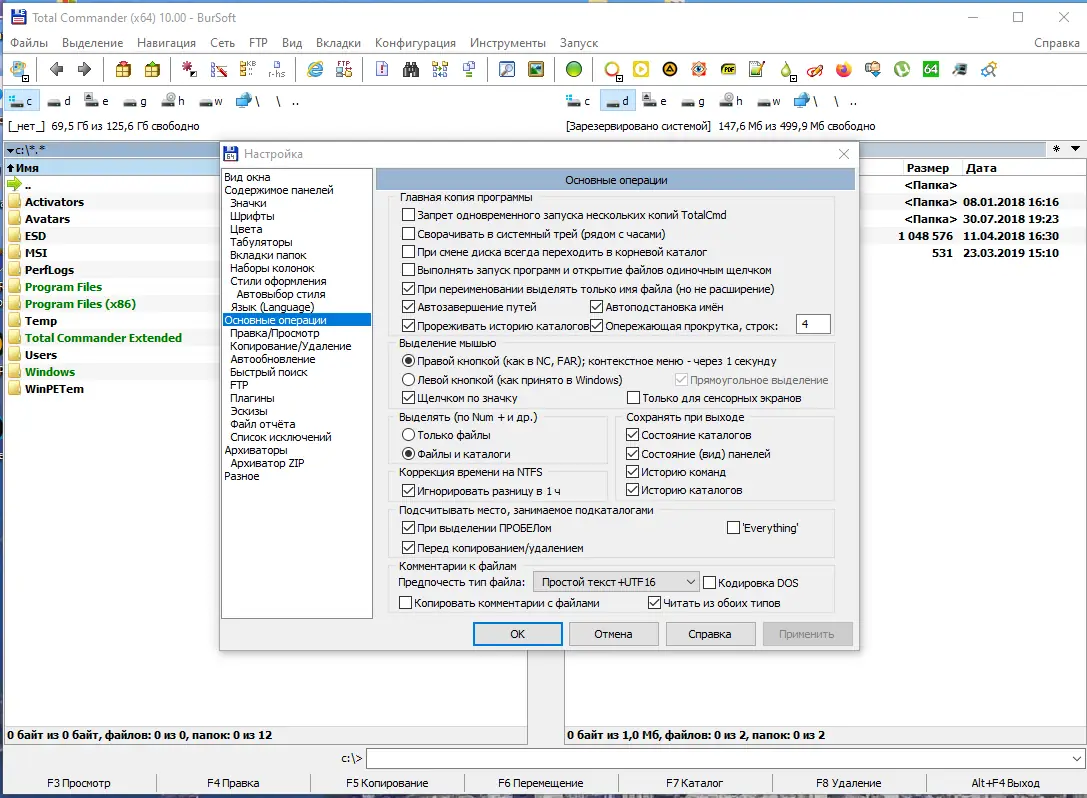Click the back navigation arrow icon
This screenshot has height=798, width=1087.
coord(58,70)
